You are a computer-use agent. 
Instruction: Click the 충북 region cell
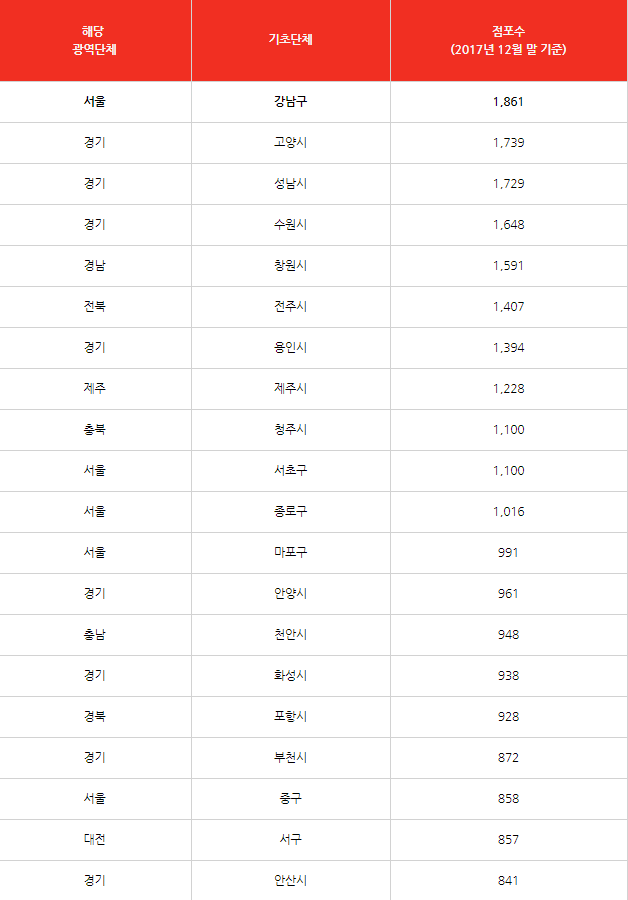[95, 429]
